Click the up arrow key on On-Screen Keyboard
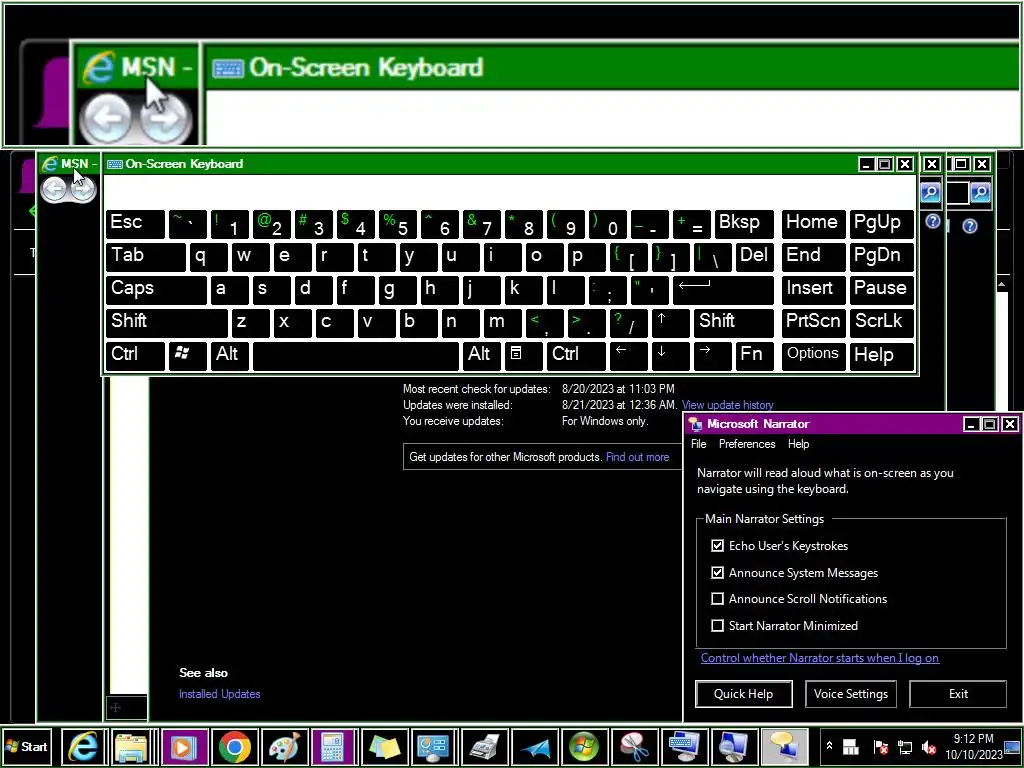This screenshot has height=768, width=1024. [669, 322]
